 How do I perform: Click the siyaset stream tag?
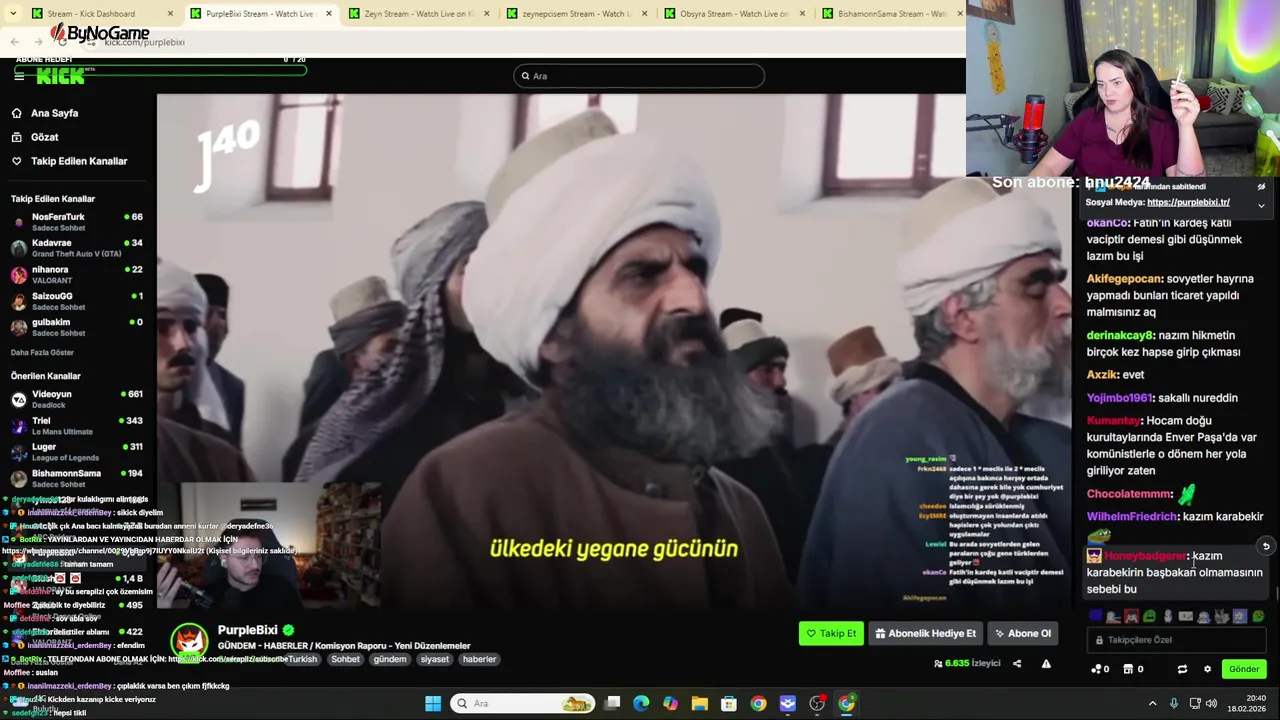(434, 659)
